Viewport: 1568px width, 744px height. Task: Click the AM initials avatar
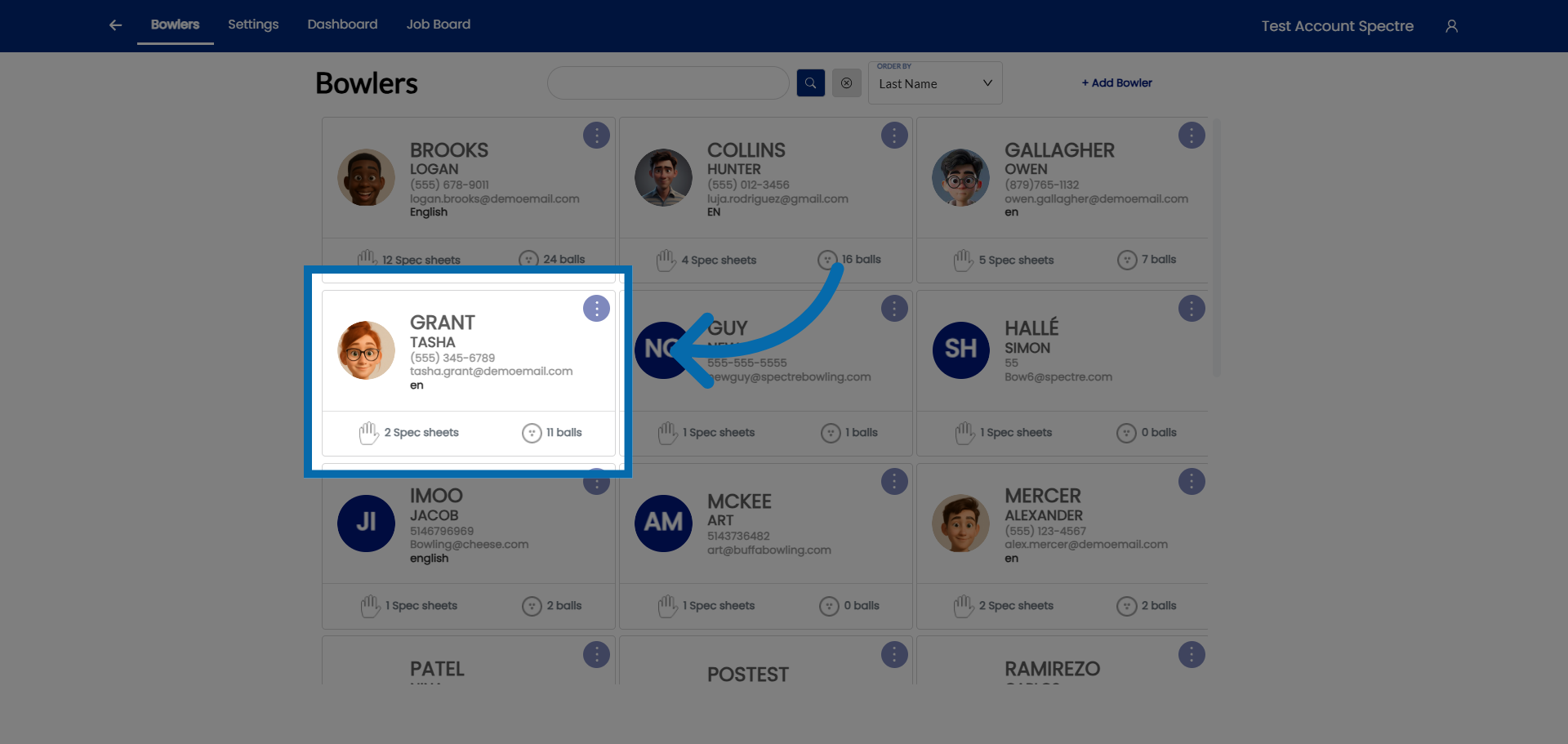pos(663,523)
